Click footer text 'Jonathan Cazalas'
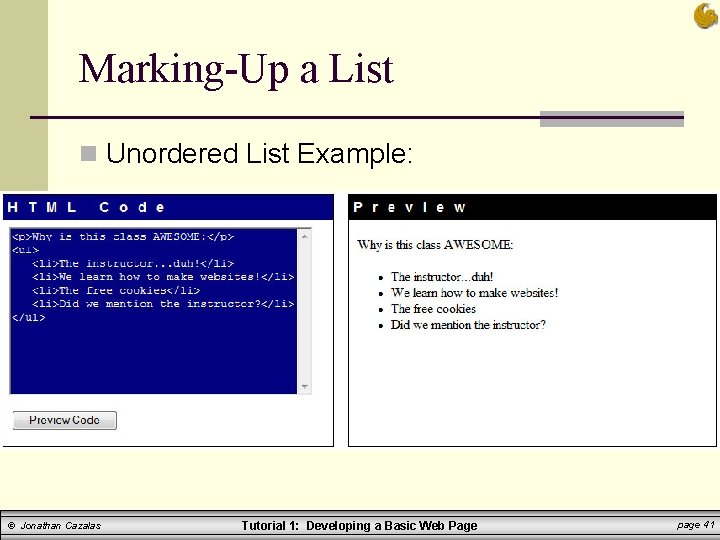 coord(61,526)
